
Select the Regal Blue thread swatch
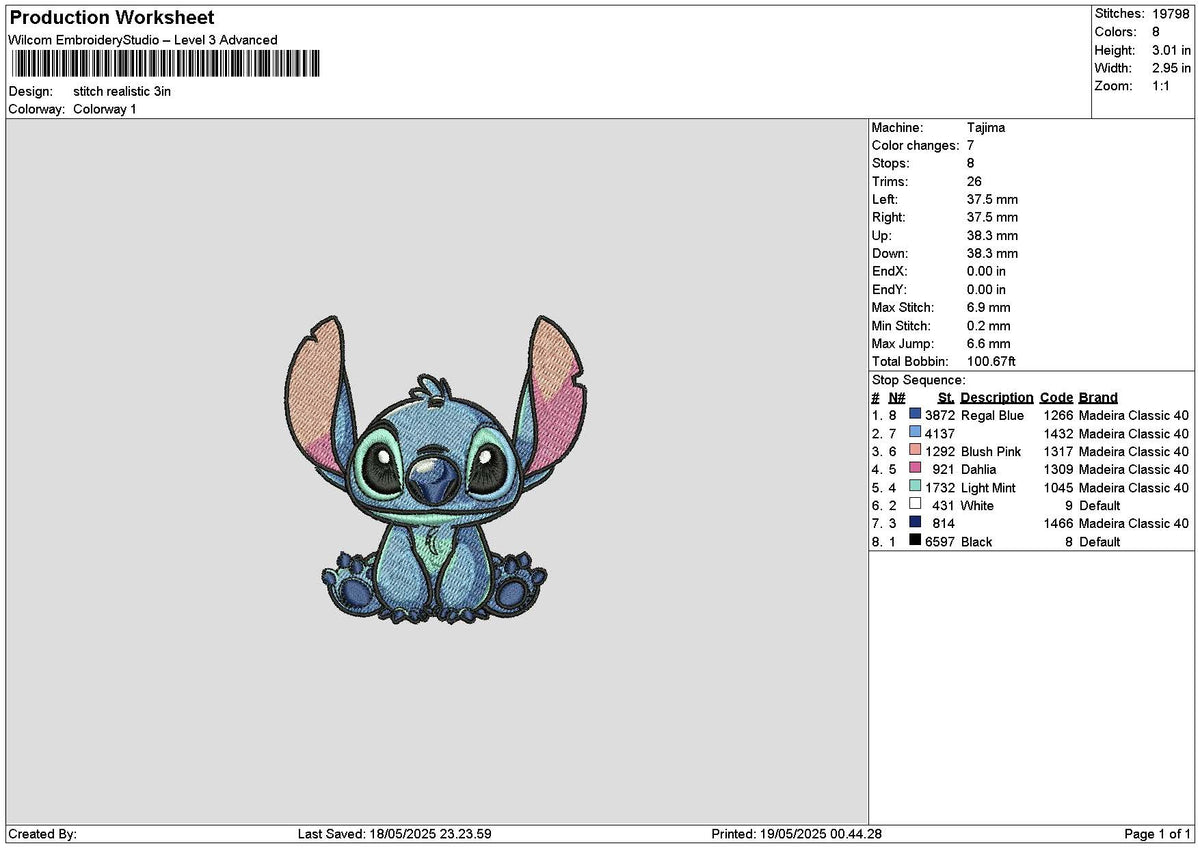tap(914, 414)
